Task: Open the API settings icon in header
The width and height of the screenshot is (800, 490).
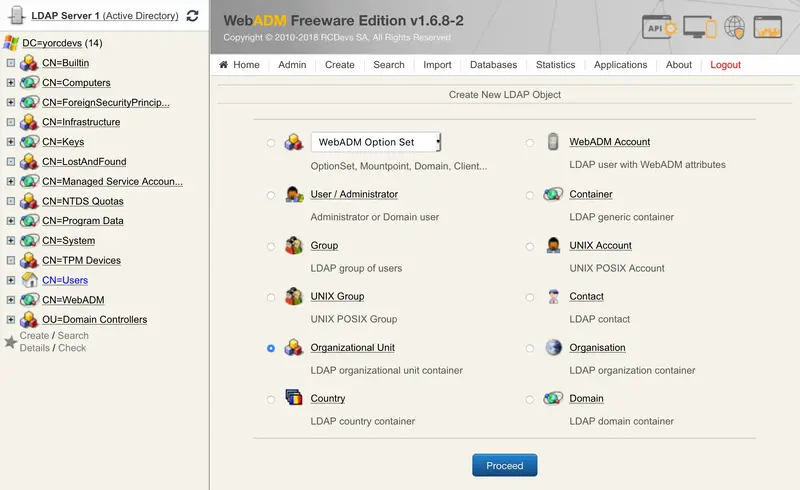Action: pos(659,27)
